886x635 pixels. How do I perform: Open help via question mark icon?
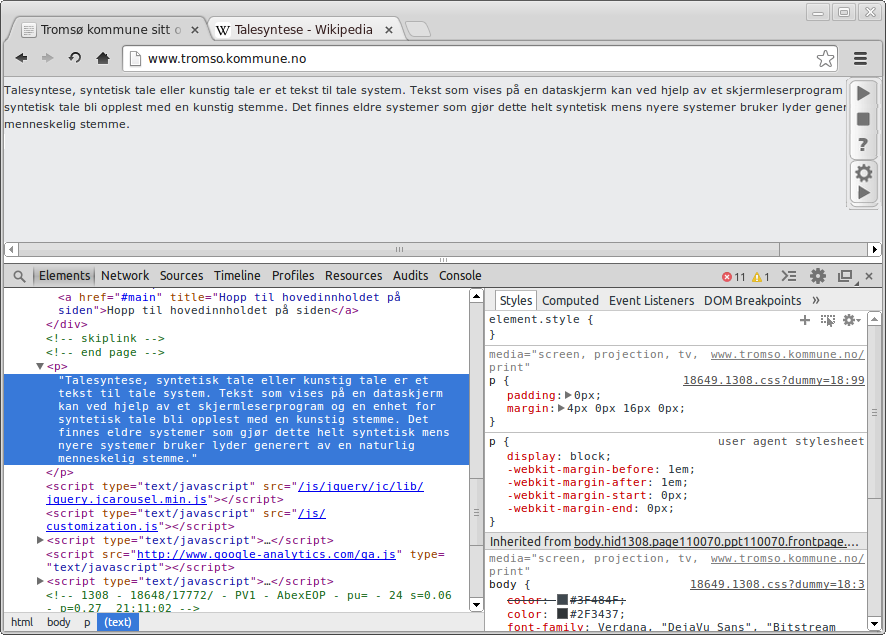tap(864, 145)
